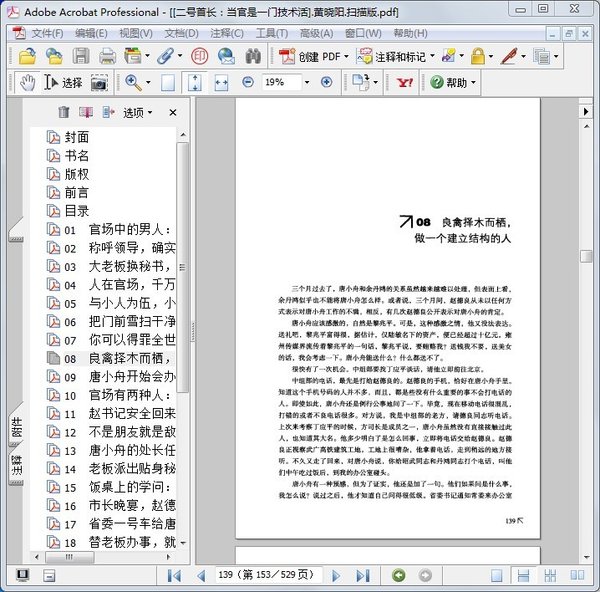Click the security padlock icon

pyautogui.click(x=478, y=56)
